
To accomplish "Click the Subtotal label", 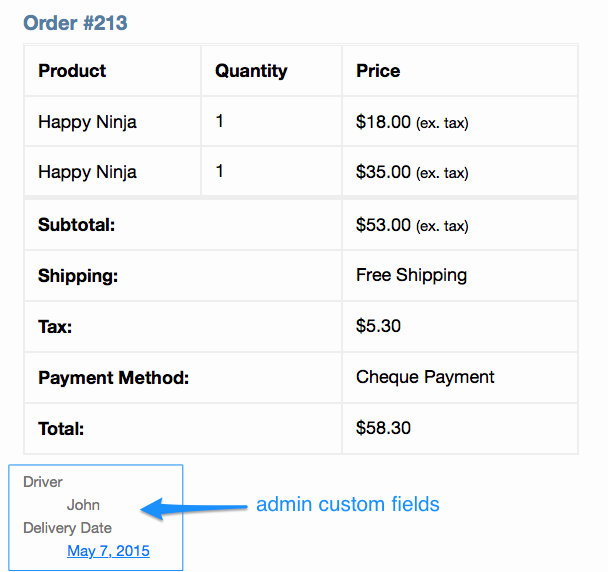I will point(76,225).
